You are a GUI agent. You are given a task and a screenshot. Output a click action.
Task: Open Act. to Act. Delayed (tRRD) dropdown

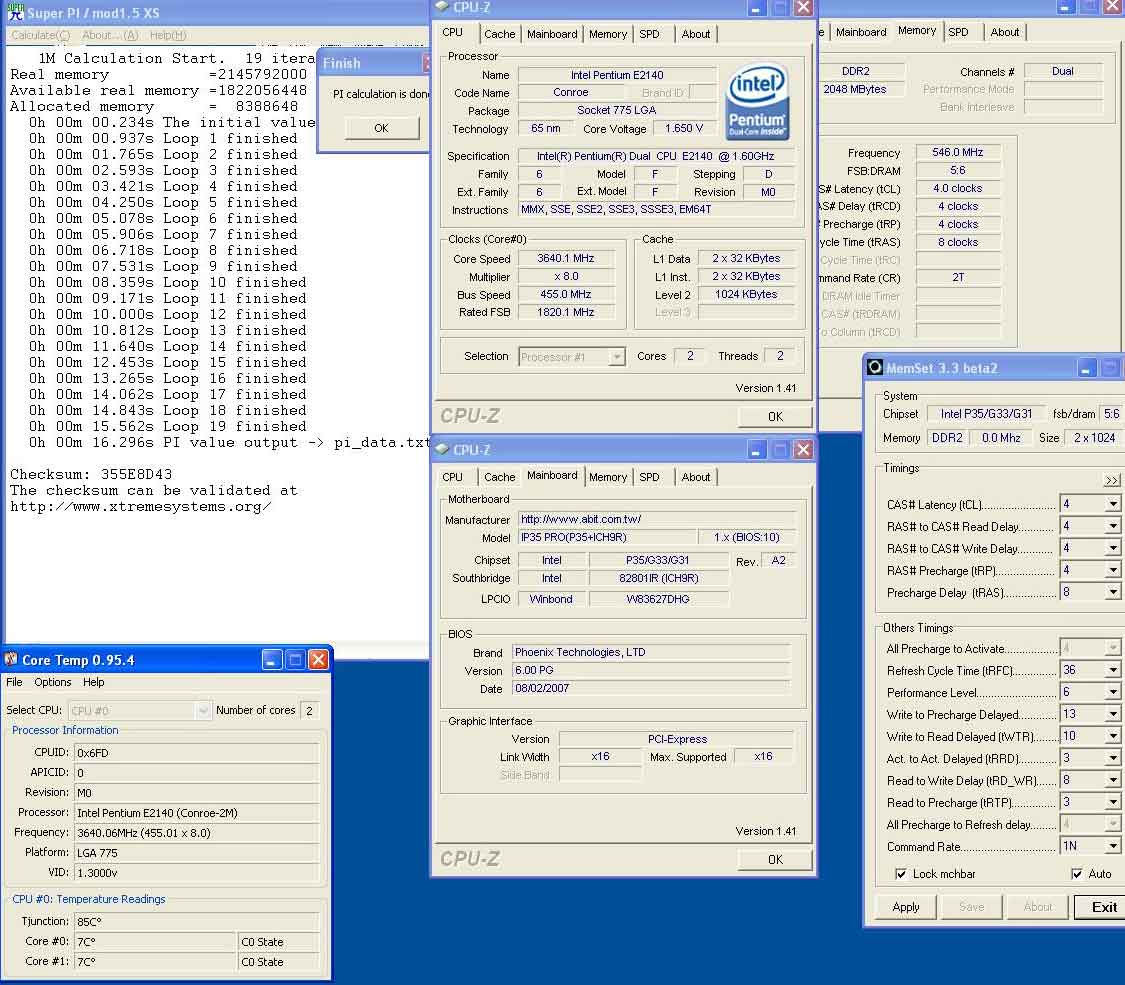[1112, 758]
